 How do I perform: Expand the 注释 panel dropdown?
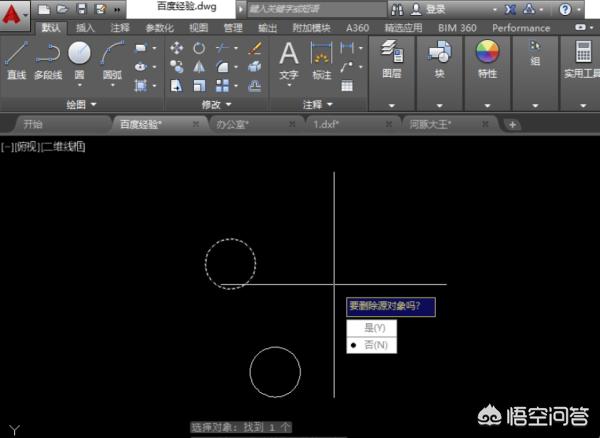tap(319, 104)
